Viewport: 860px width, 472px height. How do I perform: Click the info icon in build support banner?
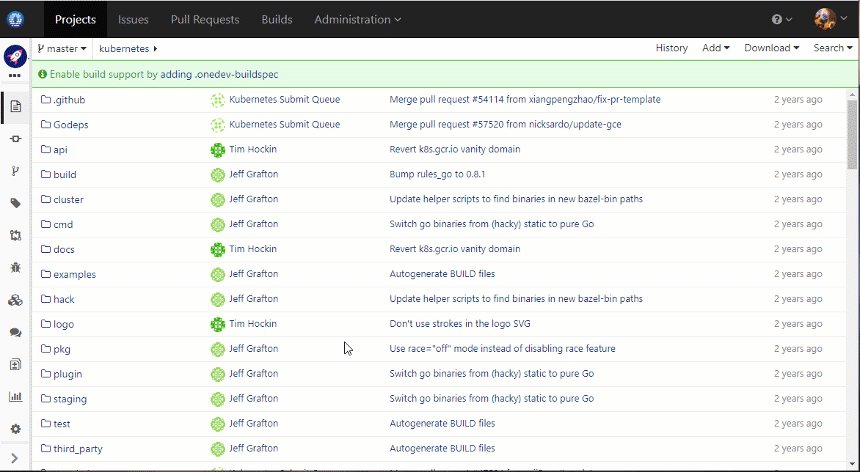[x=42, y=74]
